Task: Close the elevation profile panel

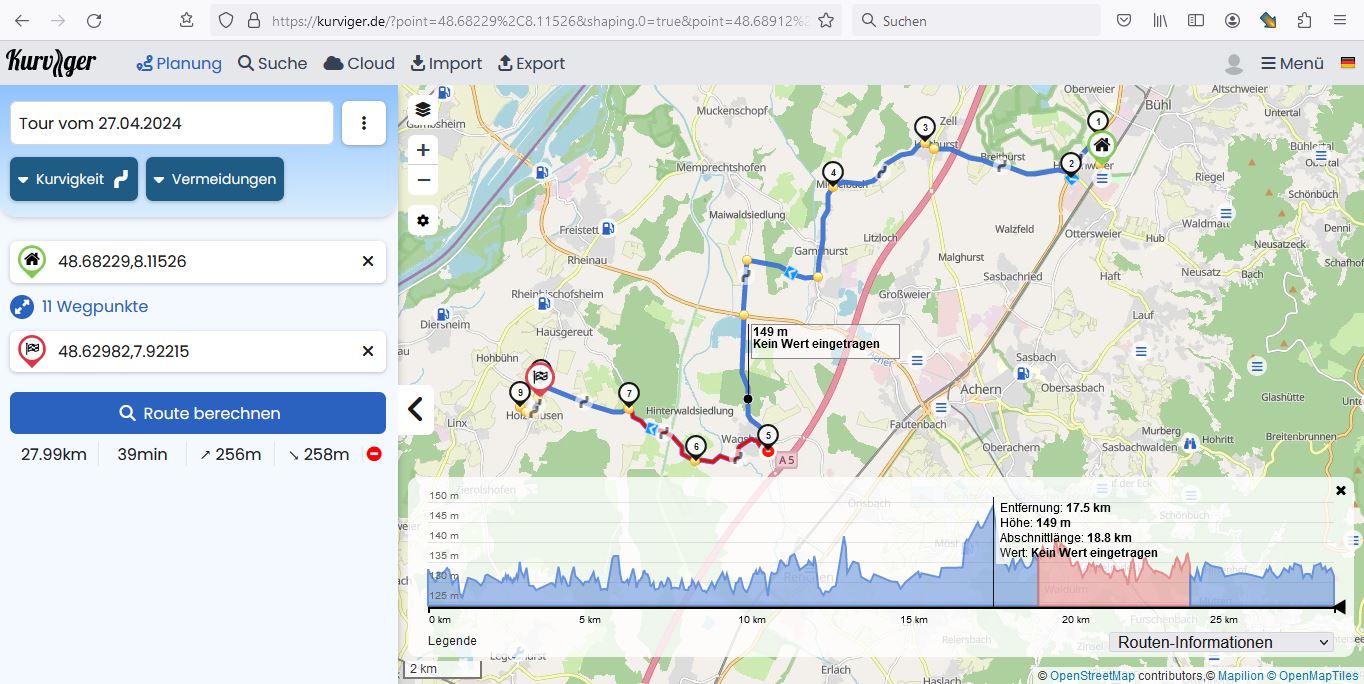Action: tap(1341, 490)
